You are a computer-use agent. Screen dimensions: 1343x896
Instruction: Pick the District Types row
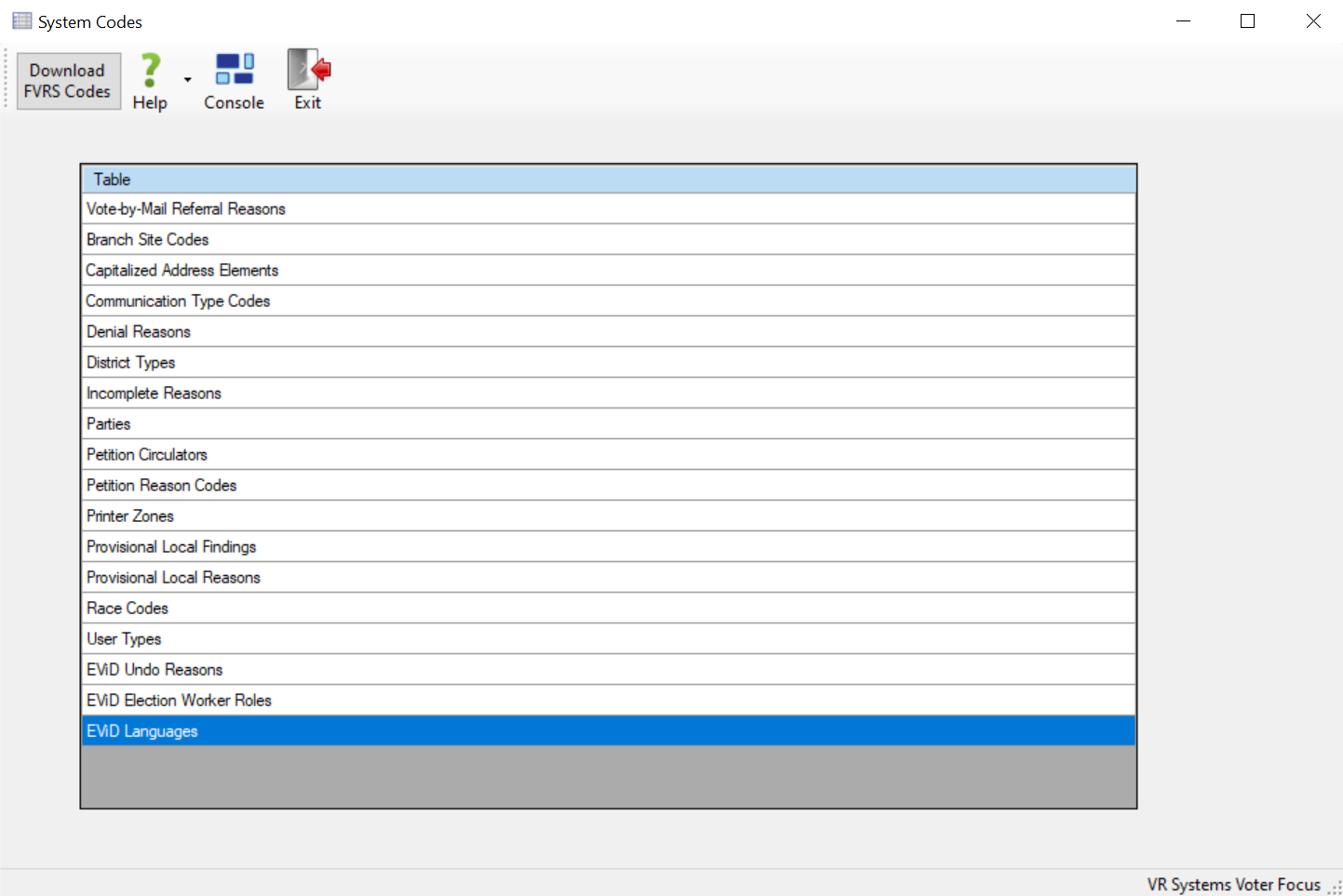click(131, 363)
